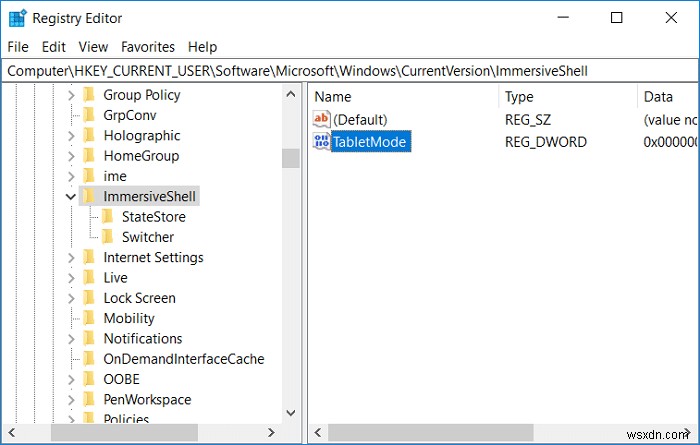Image resolution: width=700 pixels, height=445 pixels.
Task: Click the registry path address bar
Action: [x=350, y=71]
